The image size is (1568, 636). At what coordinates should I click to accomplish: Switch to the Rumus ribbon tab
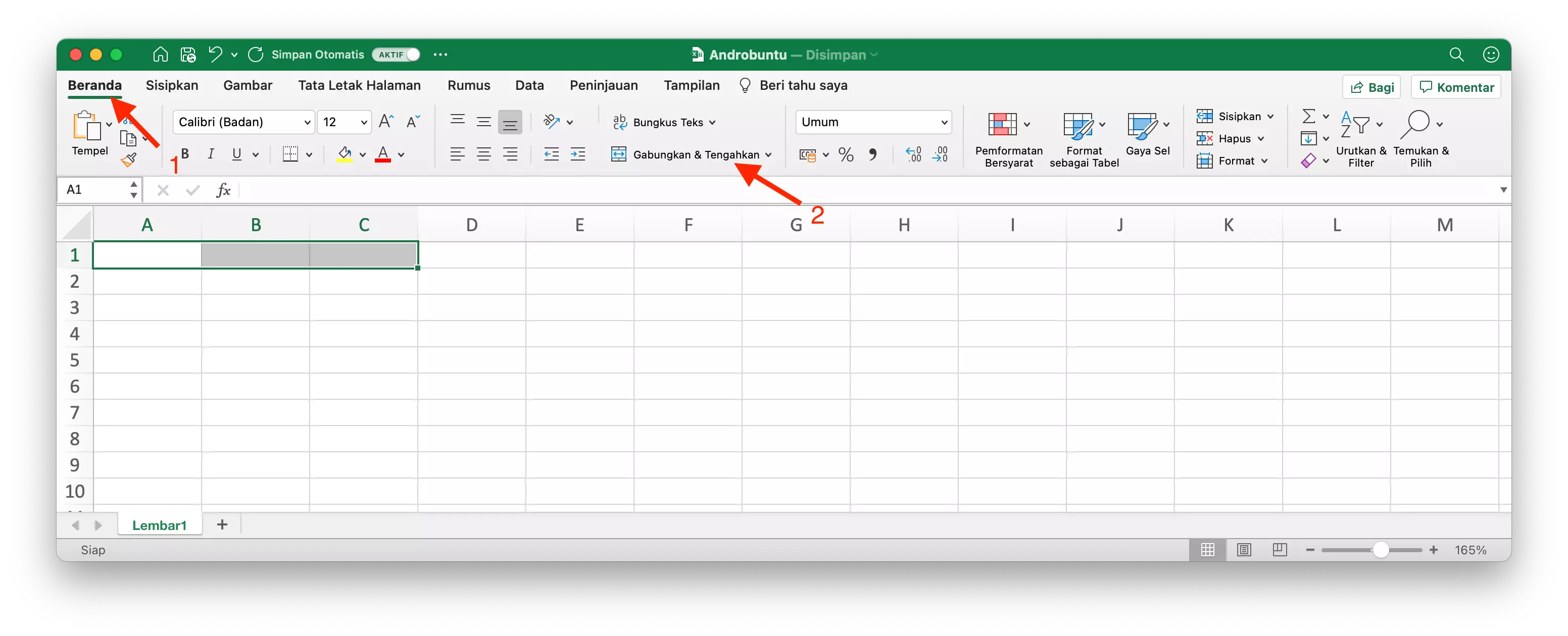469,85
